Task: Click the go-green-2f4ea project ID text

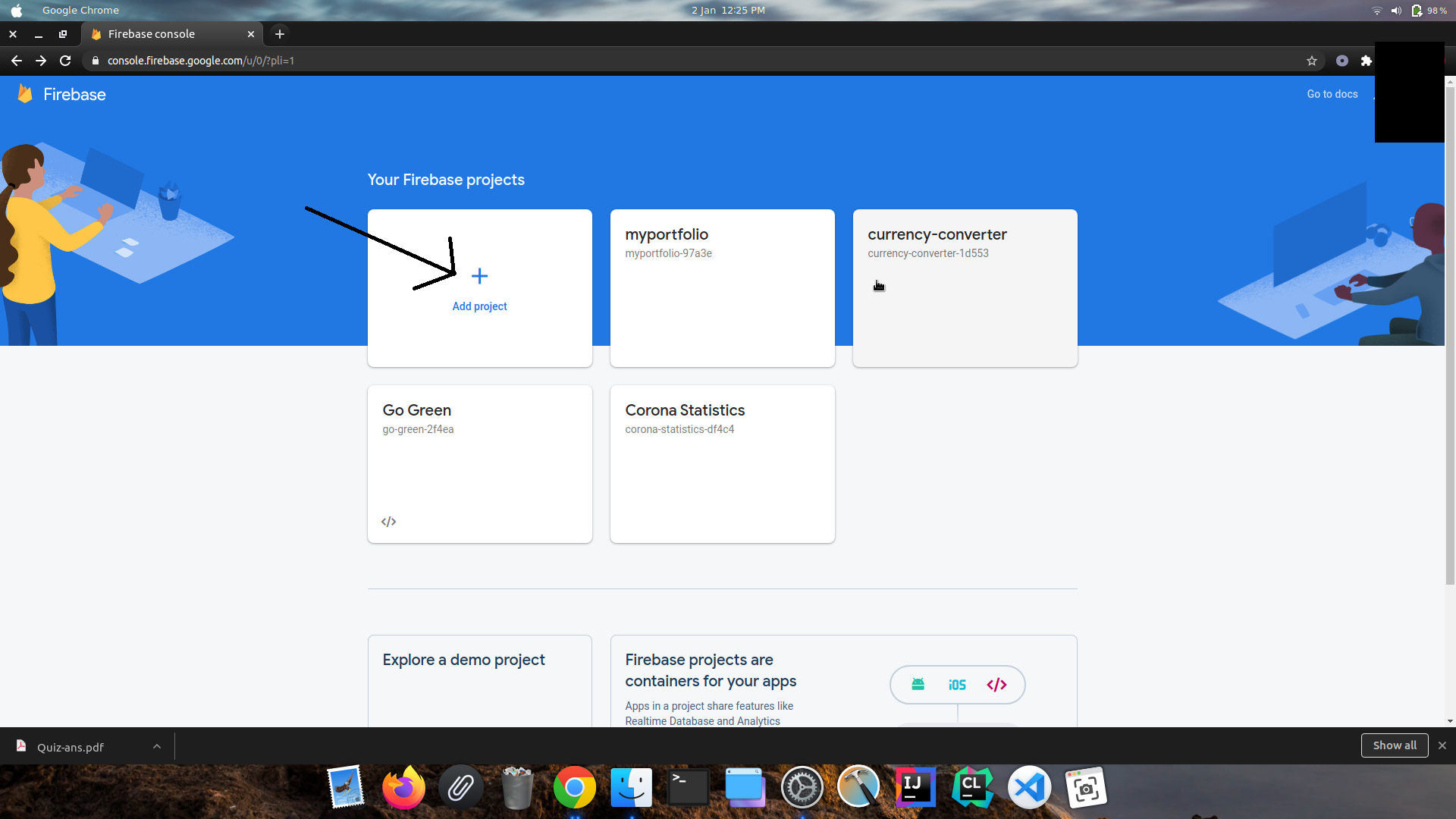Action: pos(418,429)
